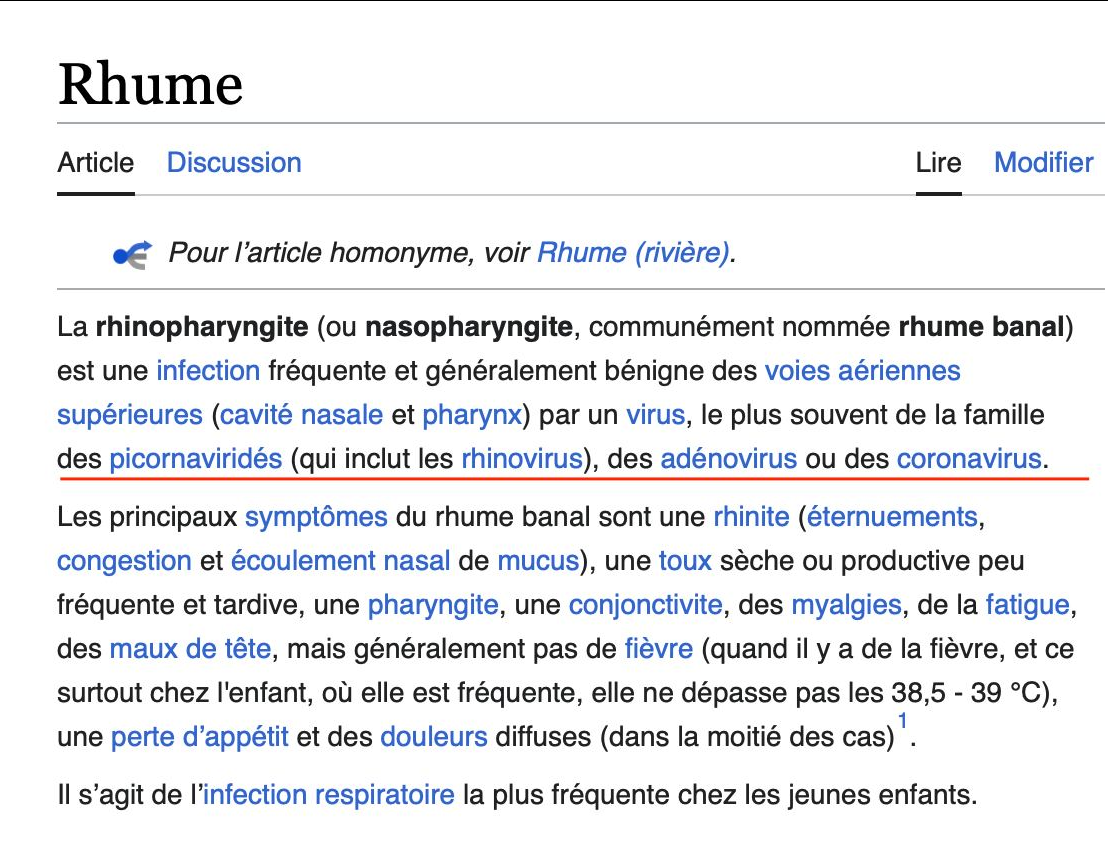Click the infection respiratoire link
Viewport: 1108px width, 850px height.
coord(328,796)
